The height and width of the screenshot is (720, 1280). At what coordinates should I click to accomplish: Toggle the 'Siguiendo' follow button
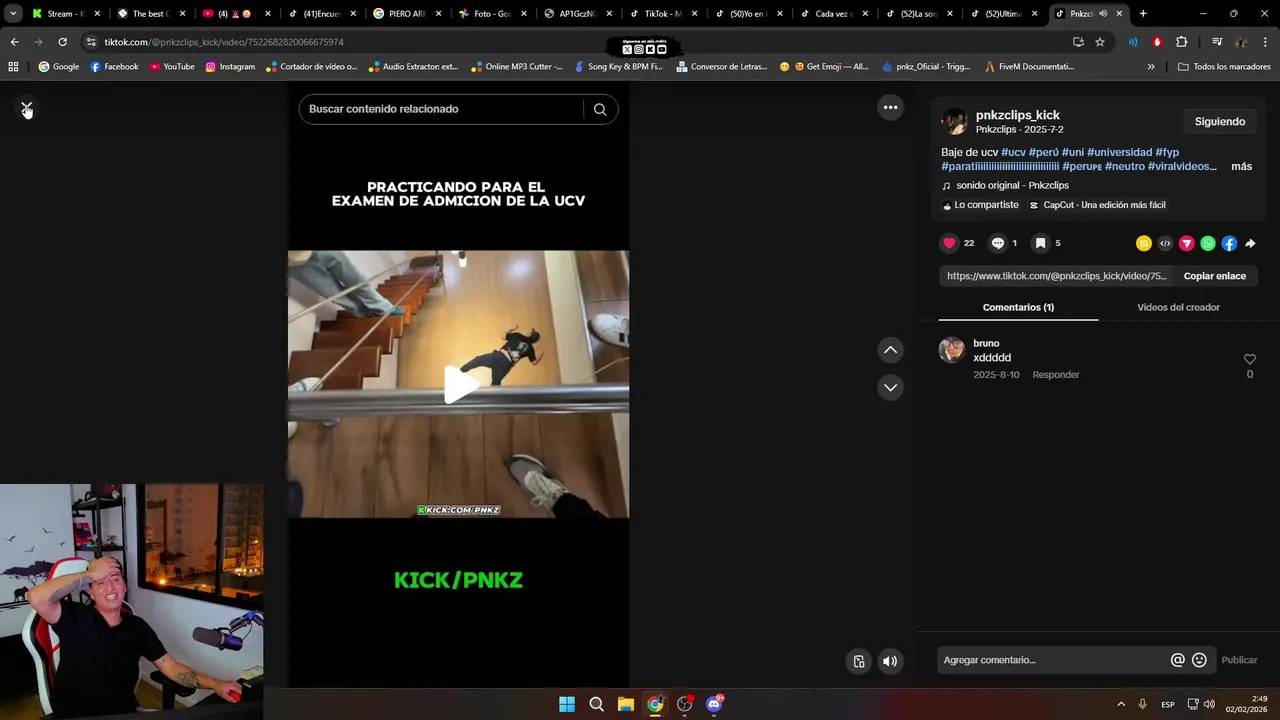1220,122
